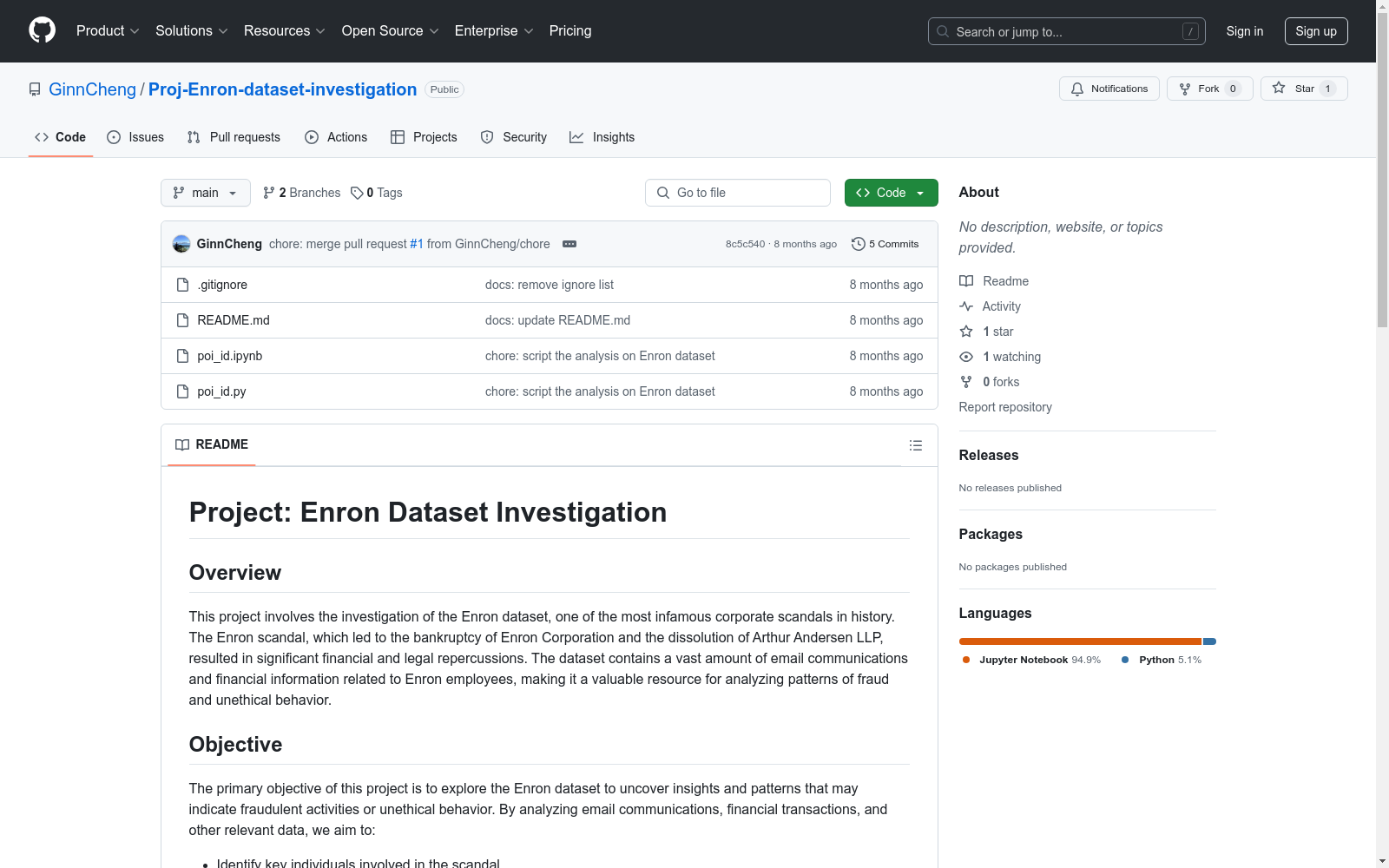Switch to the Issues tab

pyautogui.click(x=135, y=137)
